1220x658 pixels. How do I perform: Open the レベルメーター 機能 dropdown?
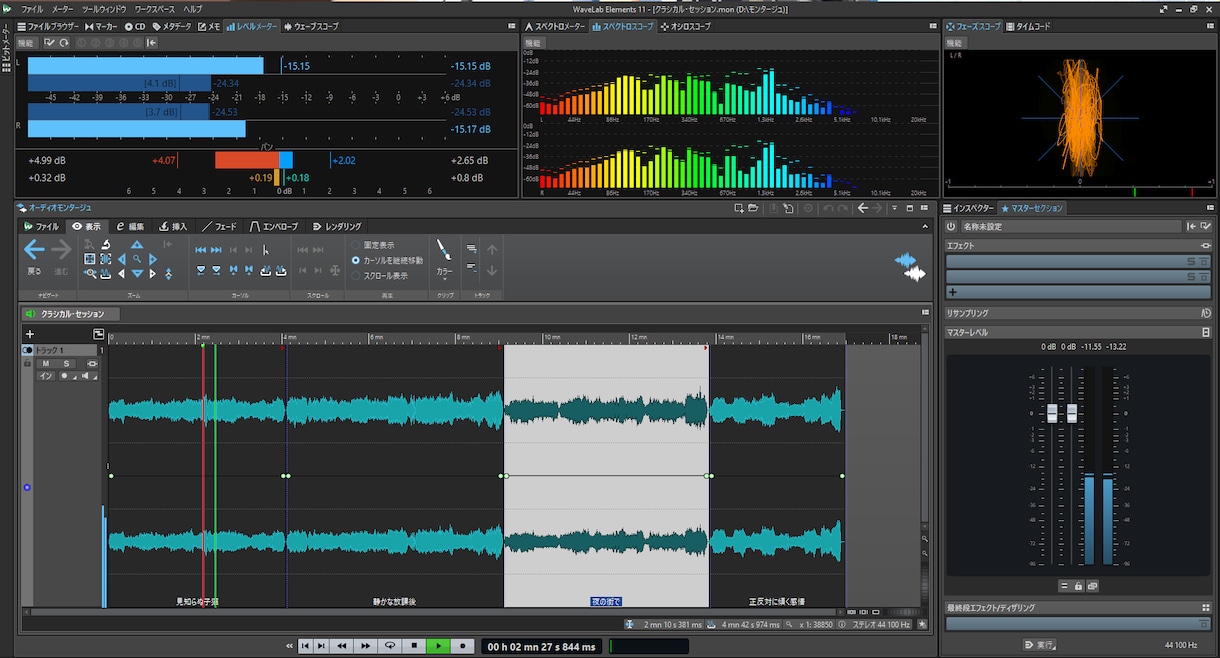point(25,43)
